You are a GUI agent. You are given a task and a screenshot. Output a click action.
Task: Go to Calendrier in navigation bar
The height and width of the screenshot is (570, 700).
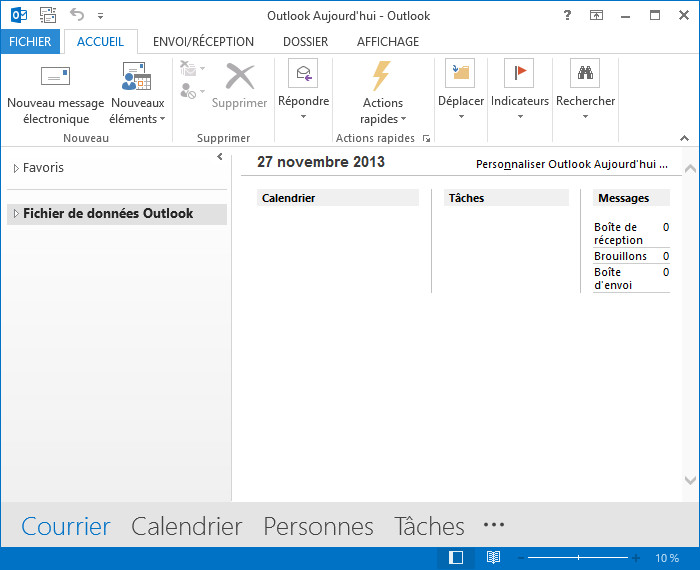click(186, 527)
